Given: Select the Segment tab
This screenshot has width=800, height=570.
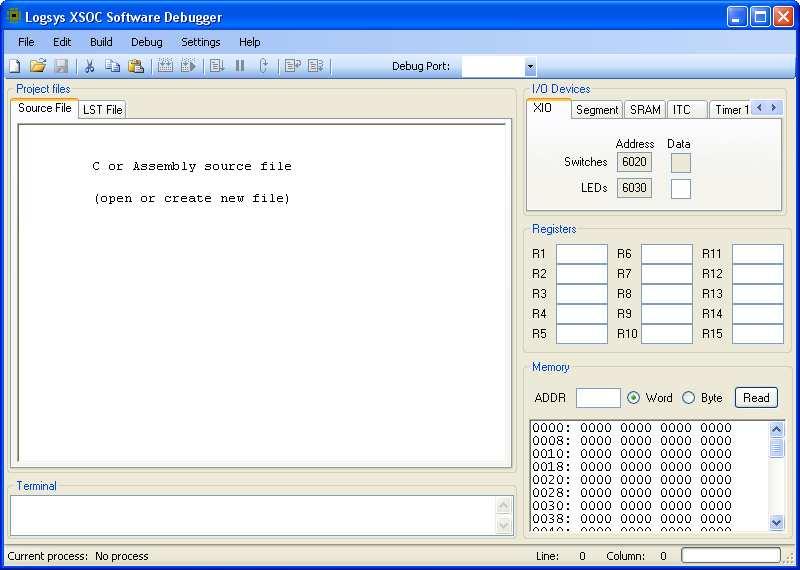Looking at the screenshot, I should coord(596,110).
